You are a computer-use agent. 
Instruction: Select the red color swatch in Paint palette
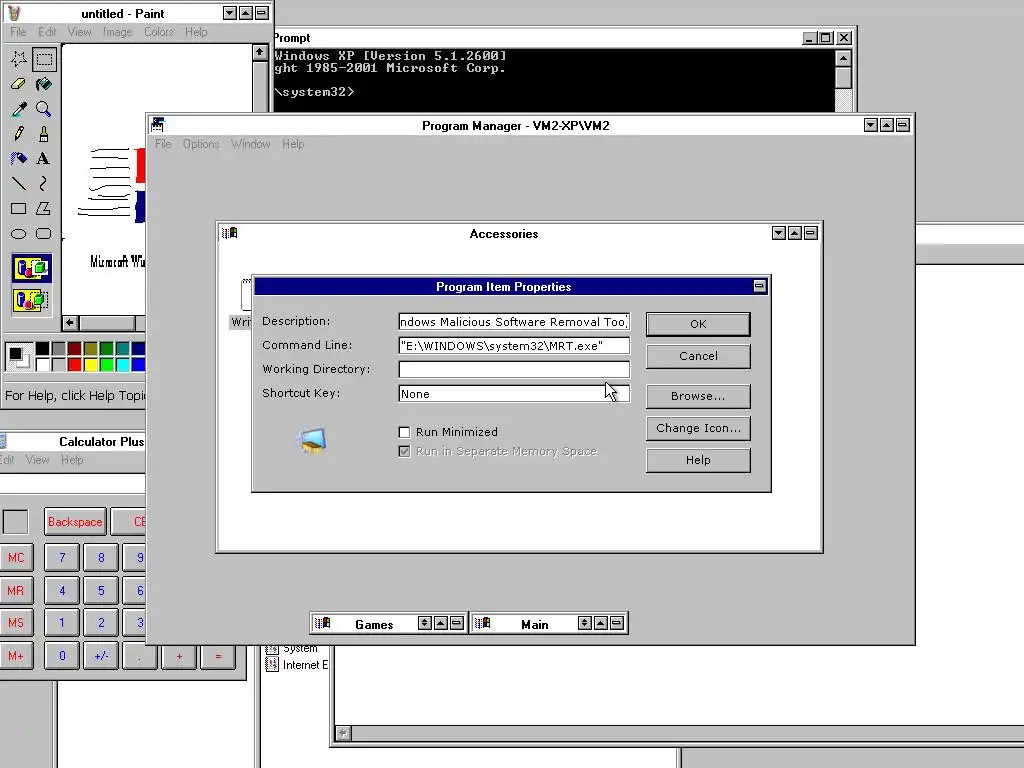click(x=74, y=364)
